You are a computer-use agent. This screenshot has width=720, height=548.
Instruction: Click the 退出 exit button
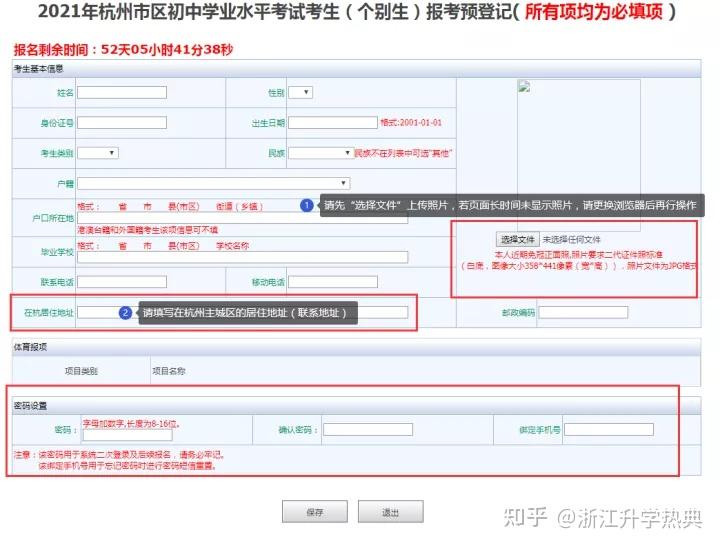point(390,512)
